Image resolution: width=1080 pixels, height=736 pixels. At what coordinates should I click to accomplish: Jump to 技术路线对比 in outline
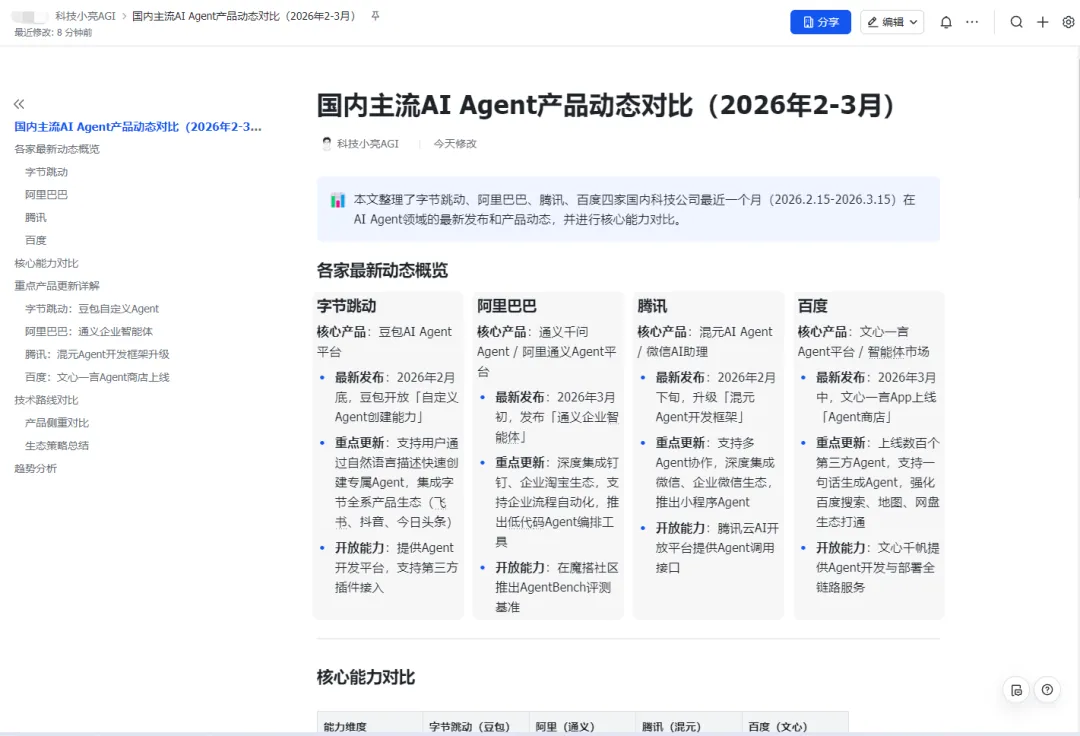(46, 399)
